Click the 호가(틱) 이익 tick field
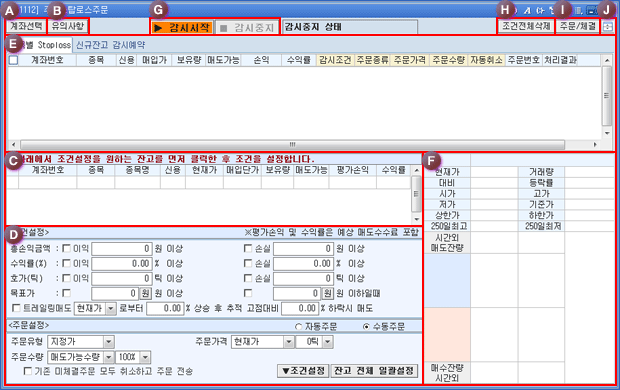Screen dimensions: 620x390 pos(121,279)
